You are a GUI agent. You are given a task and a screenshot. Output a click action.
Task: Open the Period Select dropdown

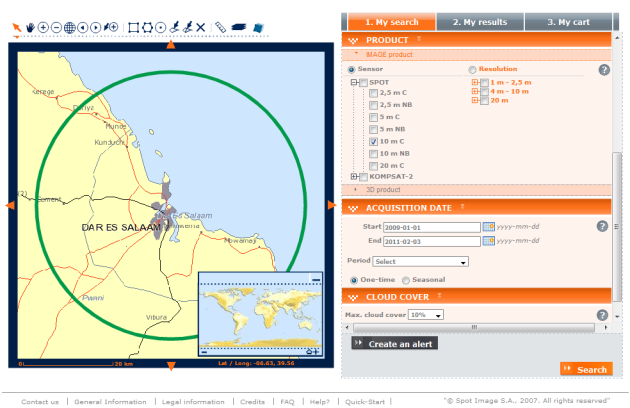click(x=421, y=262)
